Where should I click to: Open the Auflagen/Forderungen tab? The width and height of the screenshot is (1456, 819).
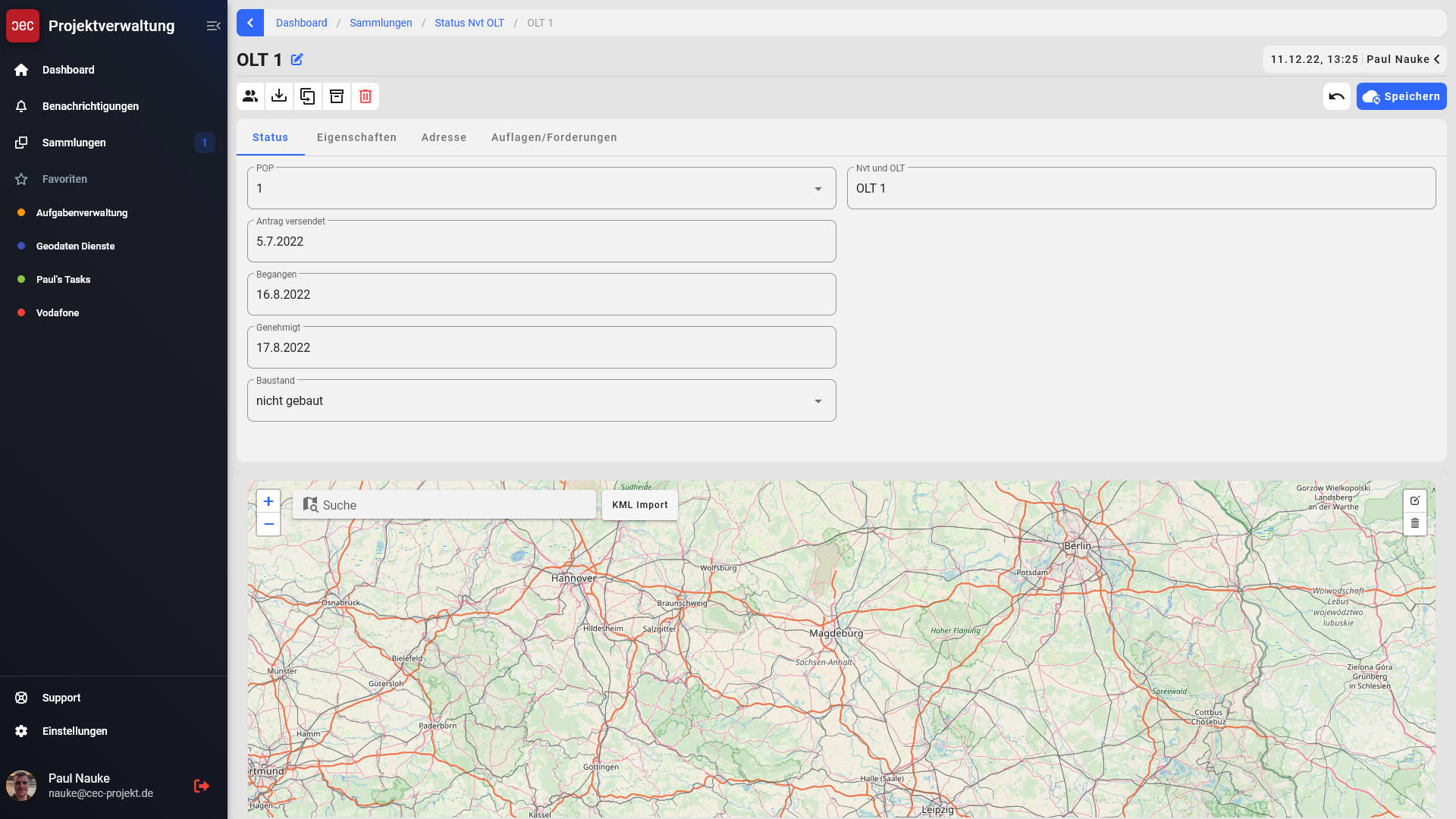click(554, 137)
